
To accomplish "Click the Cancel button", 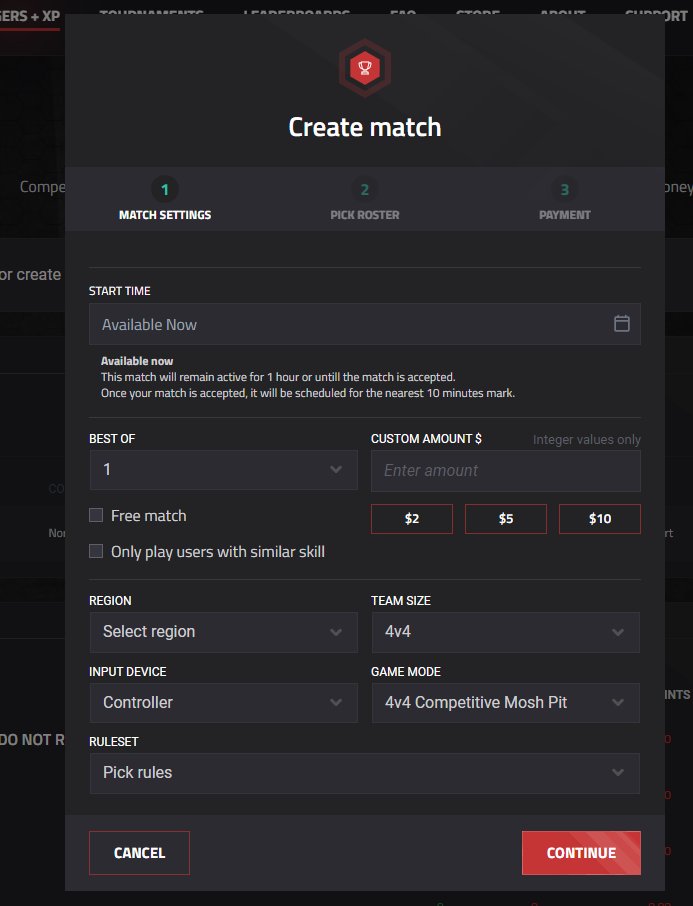I will coord(139,853).
